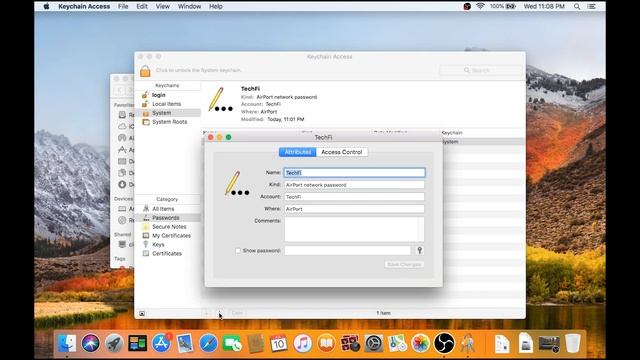
Task: Select the System keychain in sidebar
Action: [167, 113]
